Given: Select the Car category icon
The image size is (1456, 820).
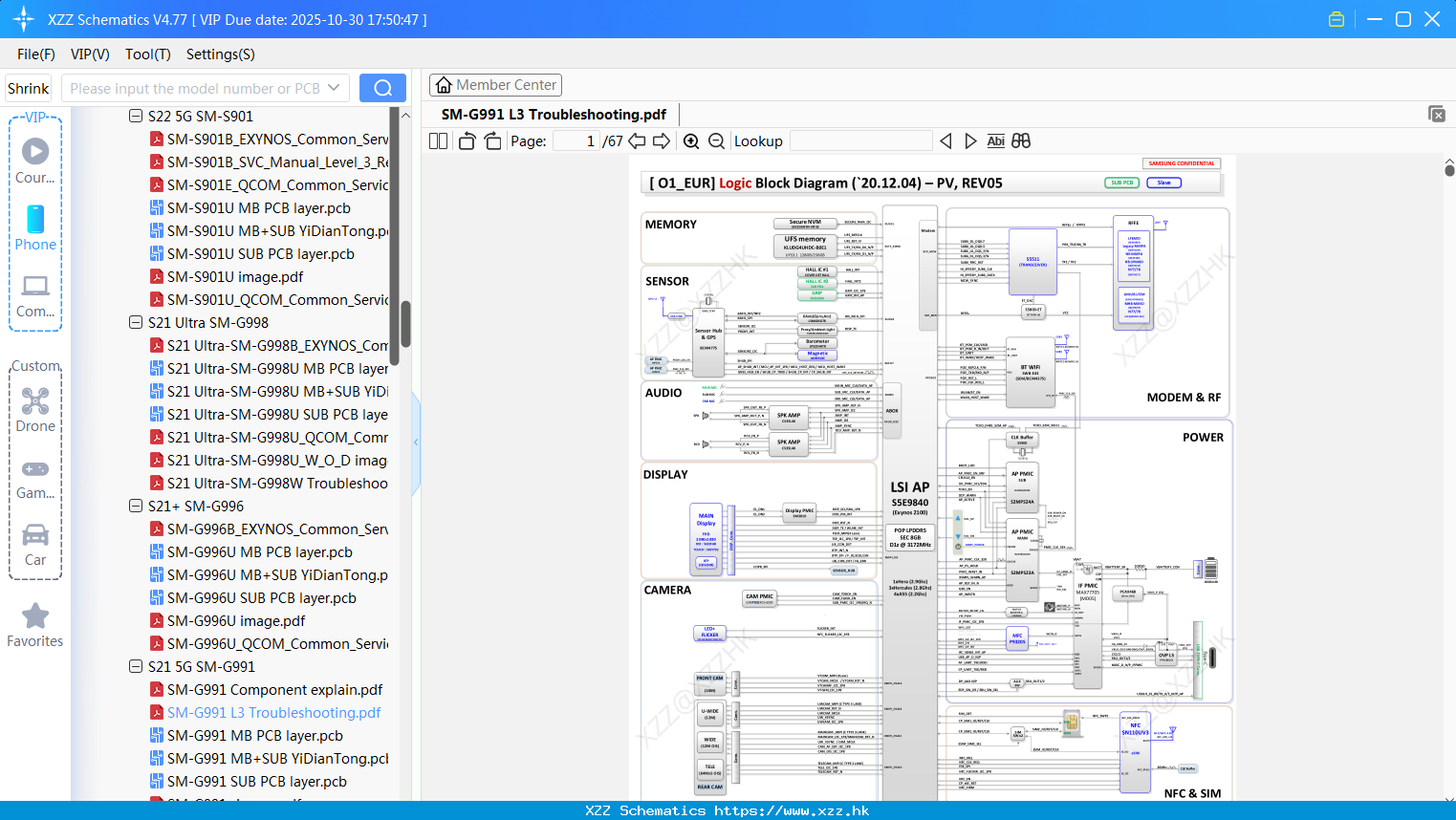Looking at the screenshot, I should click(x=35, y=534).
